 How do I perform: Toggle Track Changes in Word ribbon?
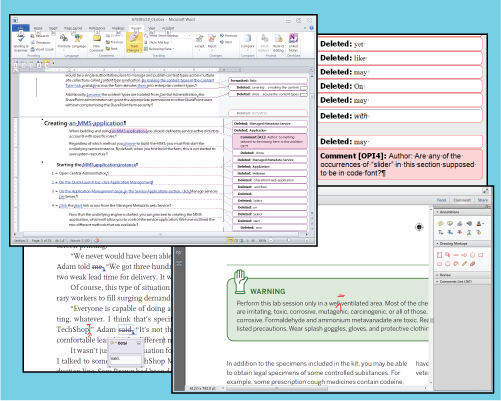134,43
